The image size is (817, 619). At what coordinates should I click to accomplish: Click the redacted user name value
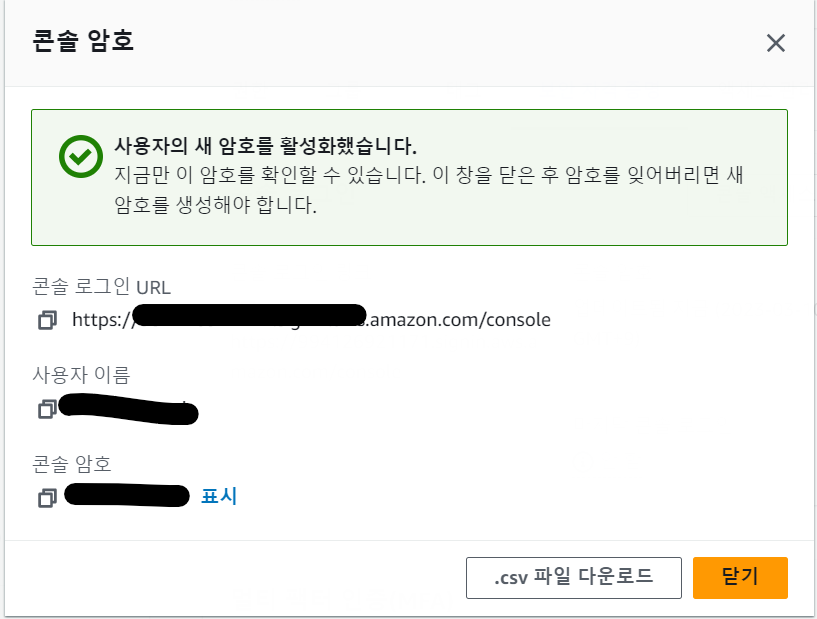(128, 409)
